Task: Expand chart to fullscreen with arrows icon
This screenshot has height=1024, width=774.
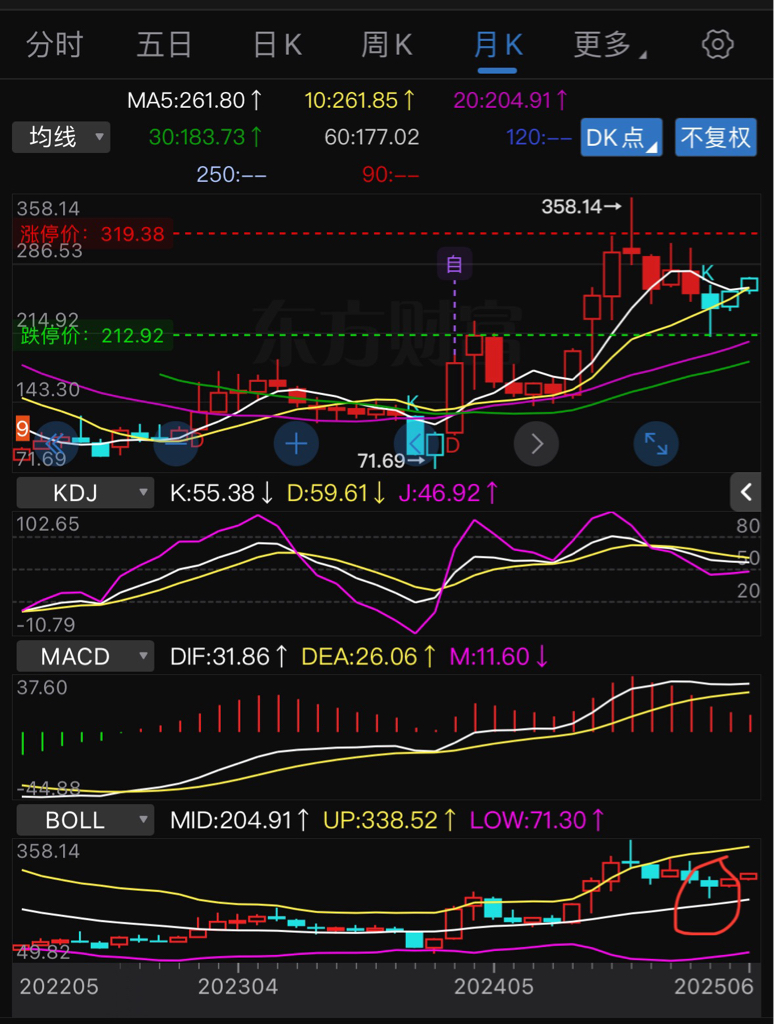Action: pos(656,444)
